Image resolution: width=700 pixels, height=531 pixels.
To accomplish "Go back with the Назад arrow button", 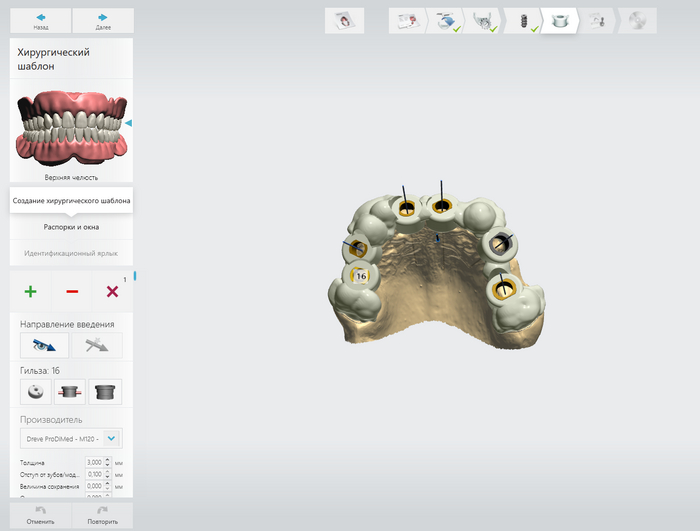I will [x=41, y=21].
